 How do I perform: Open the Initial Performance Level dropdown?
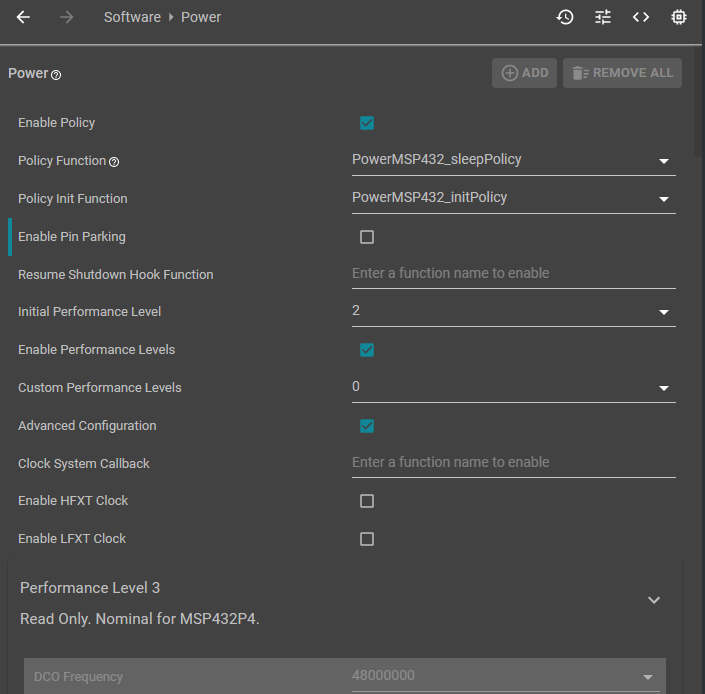coord(513,311)
